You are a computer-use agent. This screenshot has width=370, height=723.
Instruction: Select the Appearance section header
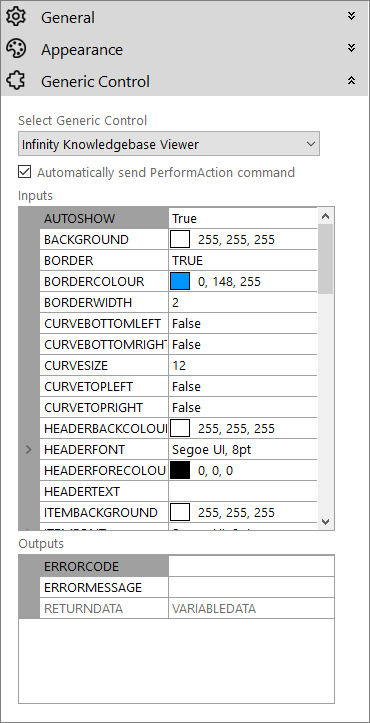[185, 49]
